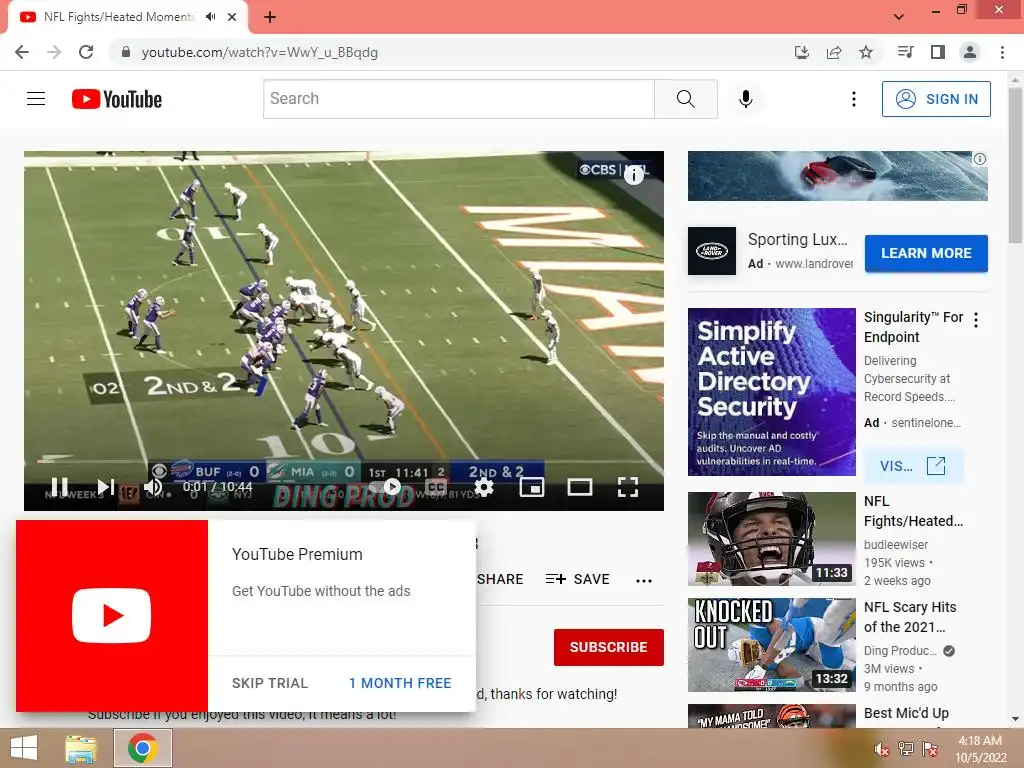Expand the tab search chevron
This screenshot has height=768, width=1024.
(899, 17)
